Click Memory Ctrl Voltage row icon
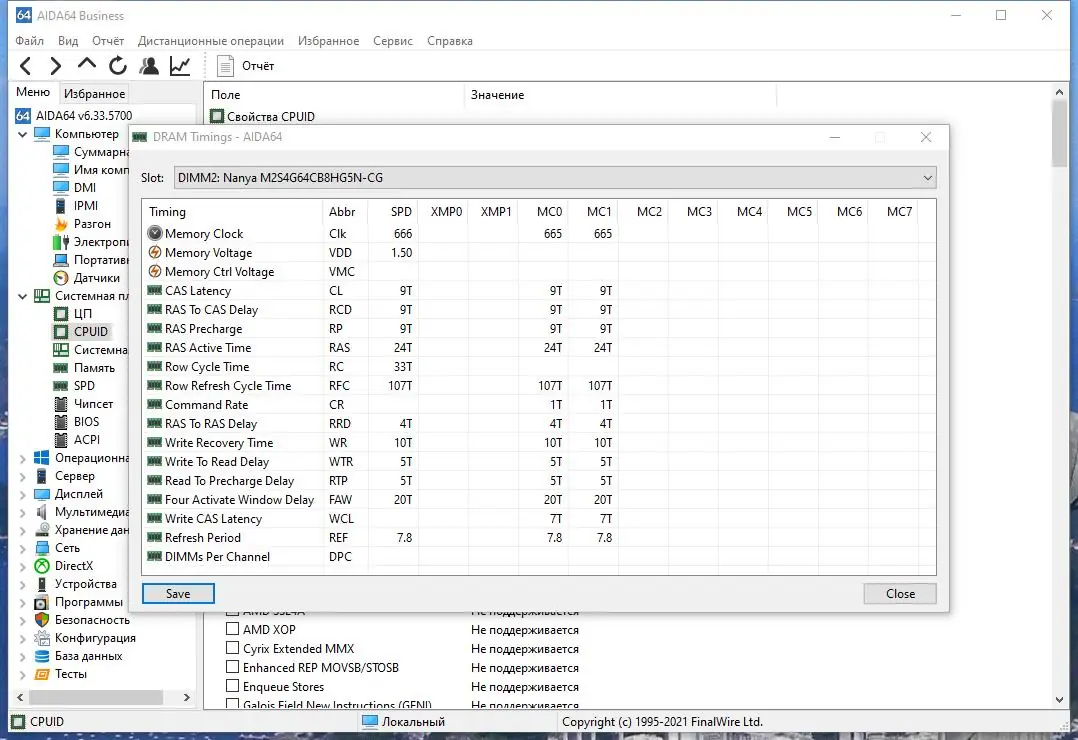Image resolution: width=1078 pixels, height=740 pixels. click(155, 272)
